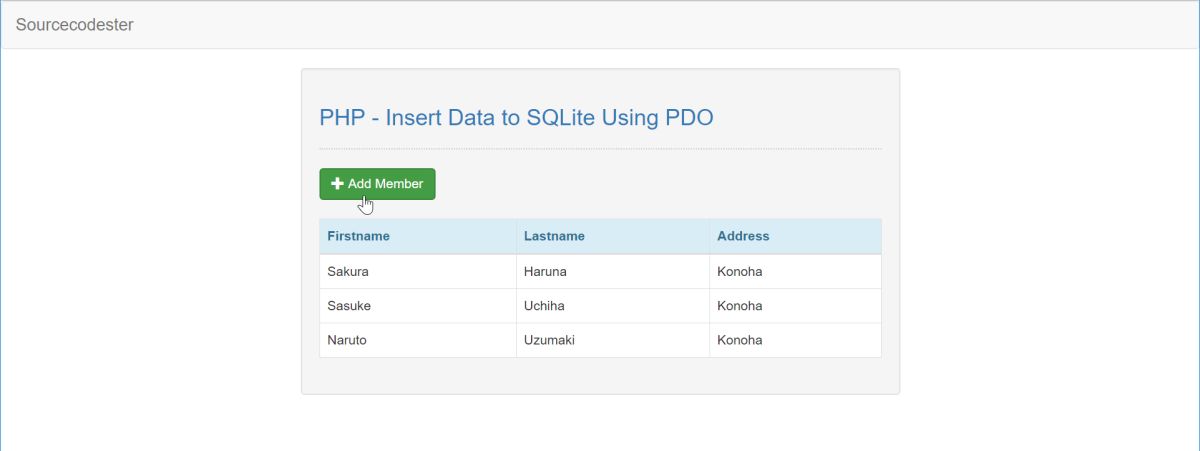1200x451 pixels.
Task: Open the Sourcecodester navbar link
Action: (x=74, y=24)
